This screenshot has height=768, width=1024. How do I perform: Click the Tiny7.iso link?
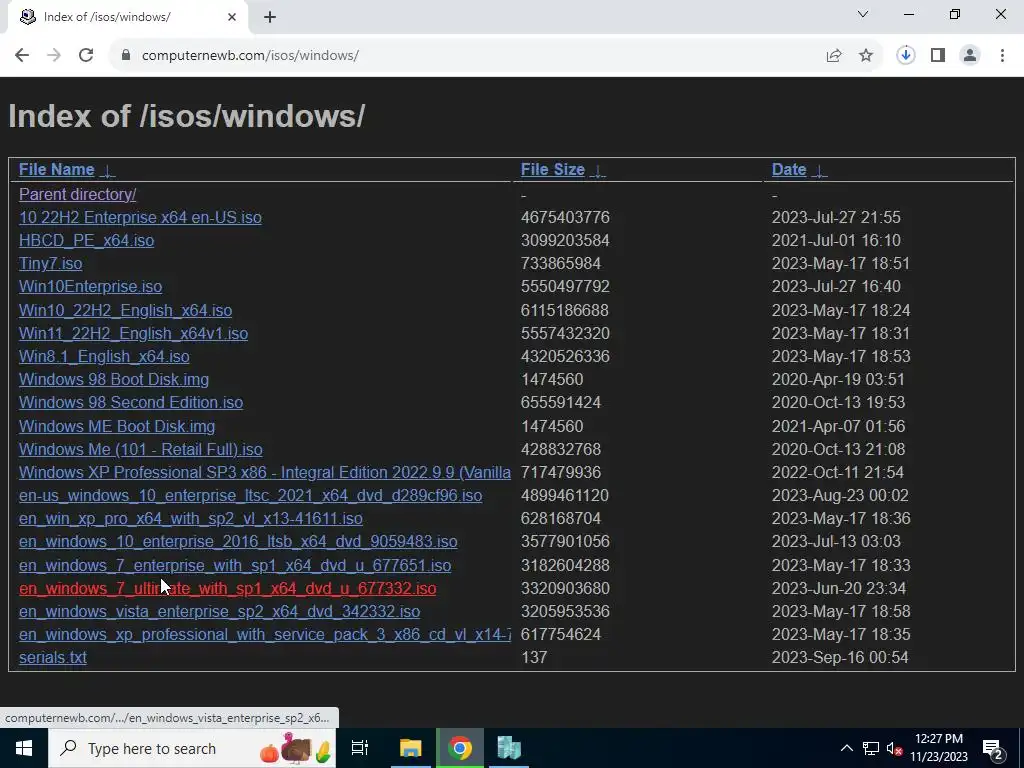pos(50,263)
